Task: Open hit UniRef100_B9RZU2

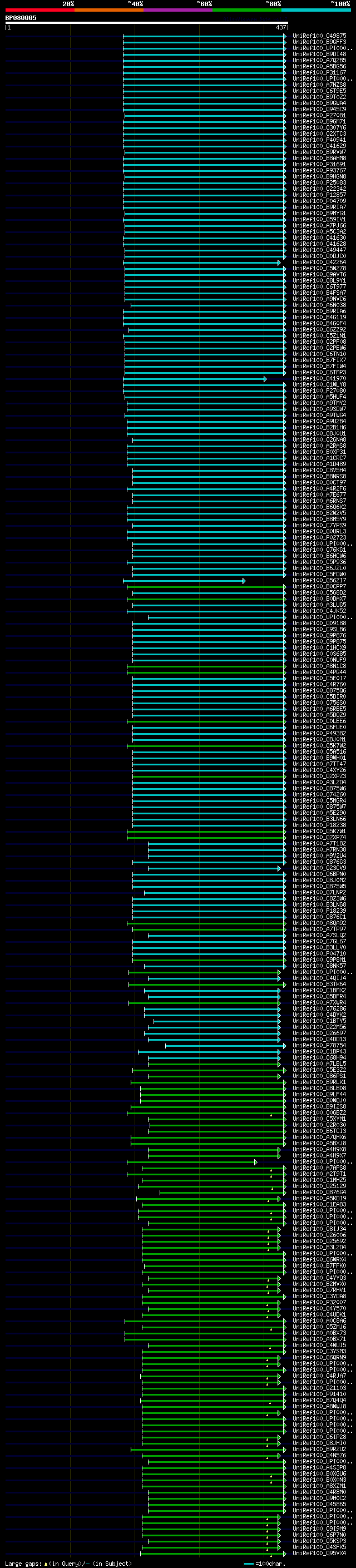Action: point(319,1449)
